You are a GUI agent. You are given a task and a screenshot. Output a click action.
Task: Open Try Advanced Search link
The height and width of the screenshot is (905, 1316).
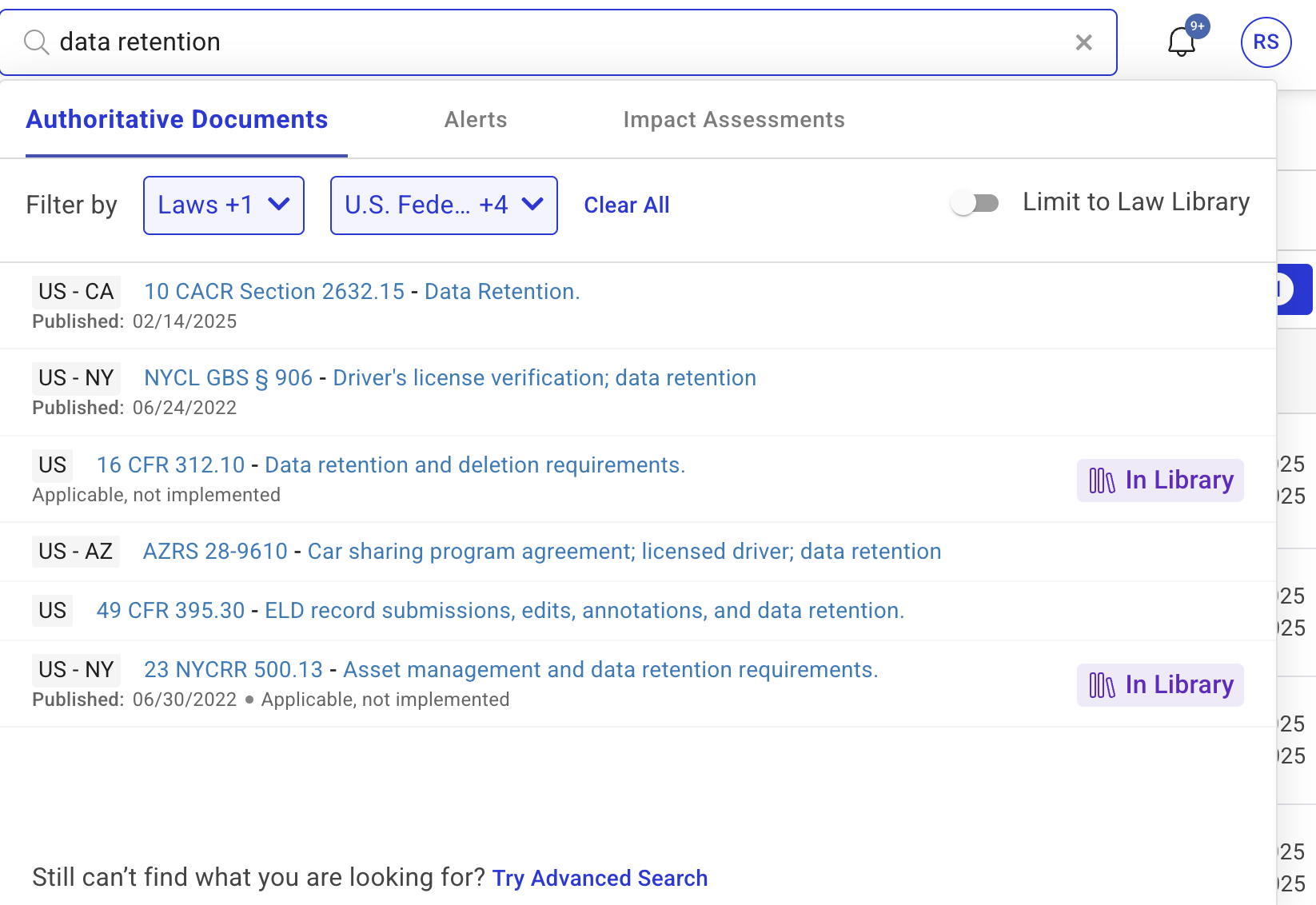pyautogui.click(x=600, y=878)
